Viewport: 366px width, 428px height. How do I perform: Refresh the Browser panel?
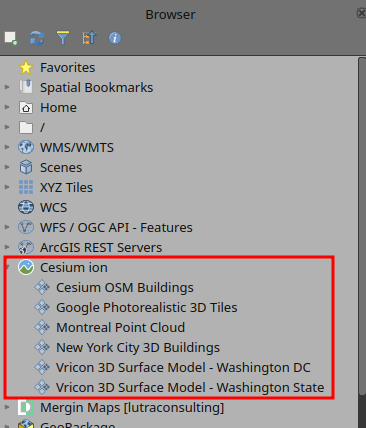[x=37, y=38]
